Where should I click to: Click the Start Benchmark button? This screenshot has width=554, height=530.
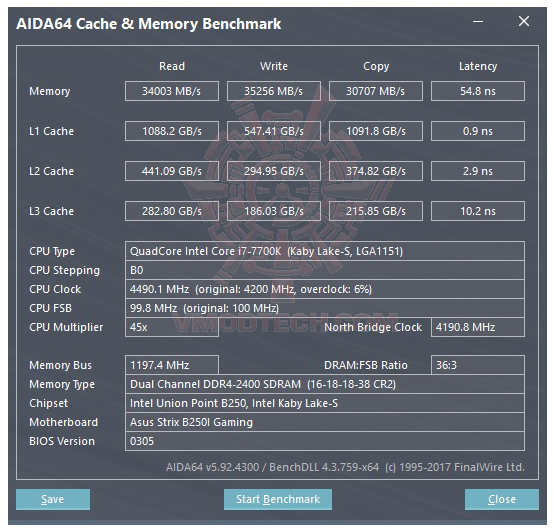point(278,499)
